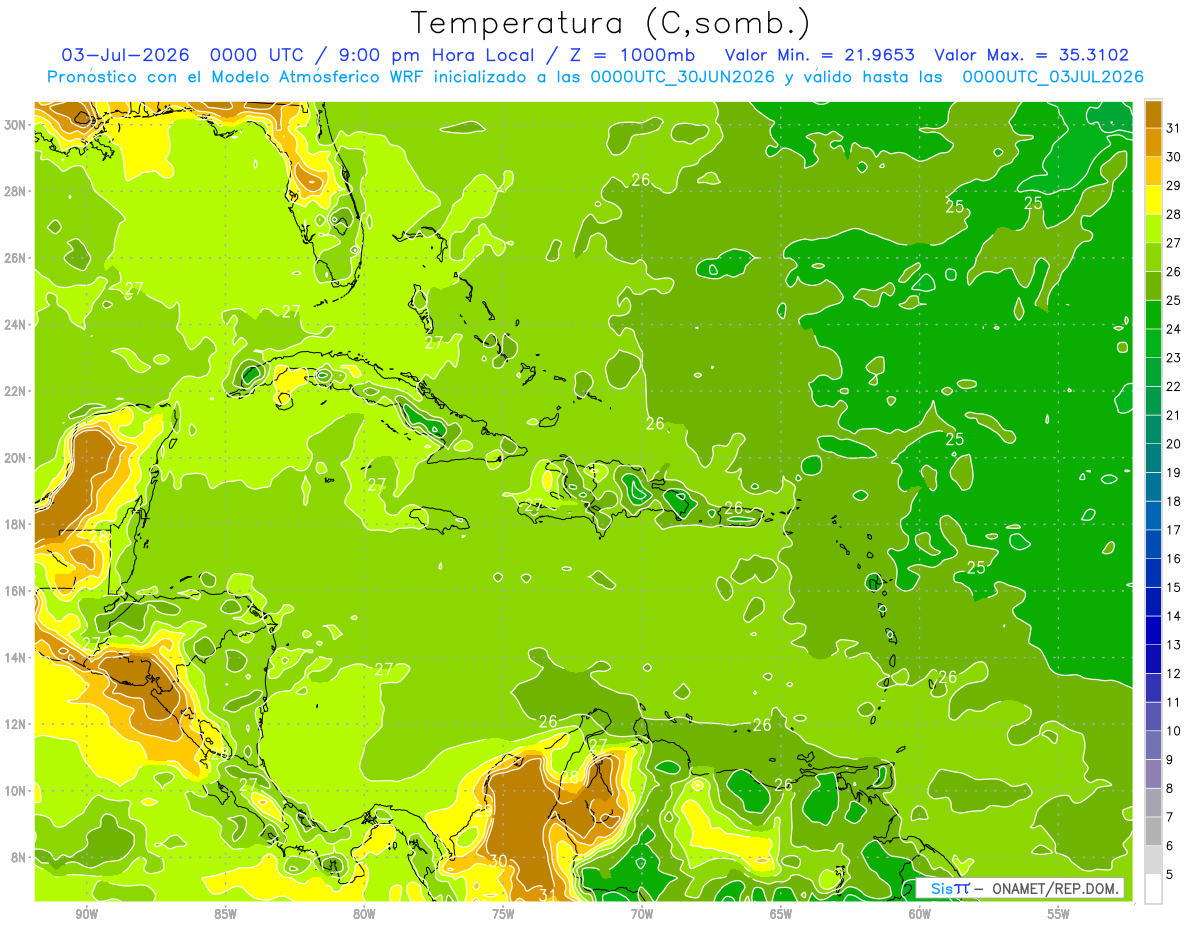Click the "12N" latitude axis label
Screen dimensions: 1200x927
(17, 724)
